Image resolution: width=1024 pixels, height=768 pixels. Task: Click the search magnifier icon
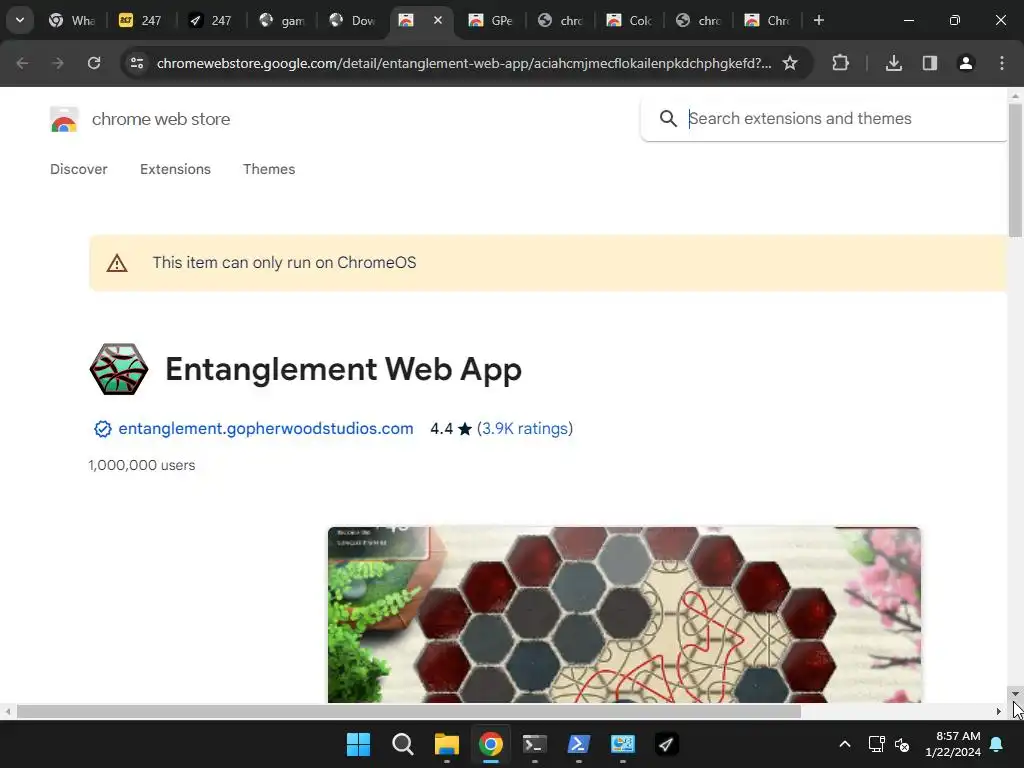pos(667,118)
